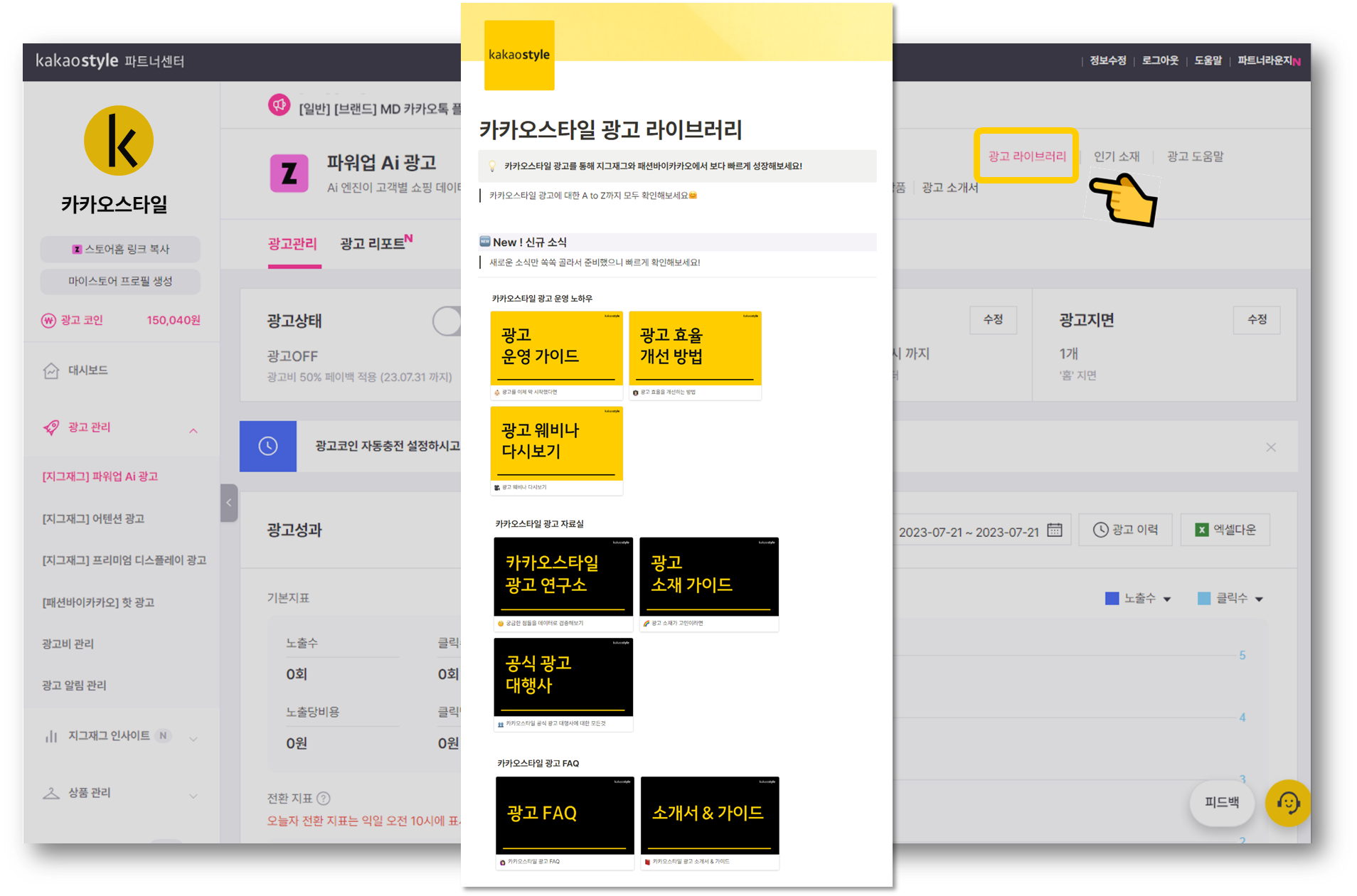Click the 수정 button for 광고지면
This screenshot has width=1357, height=896.
[1257, 320]
